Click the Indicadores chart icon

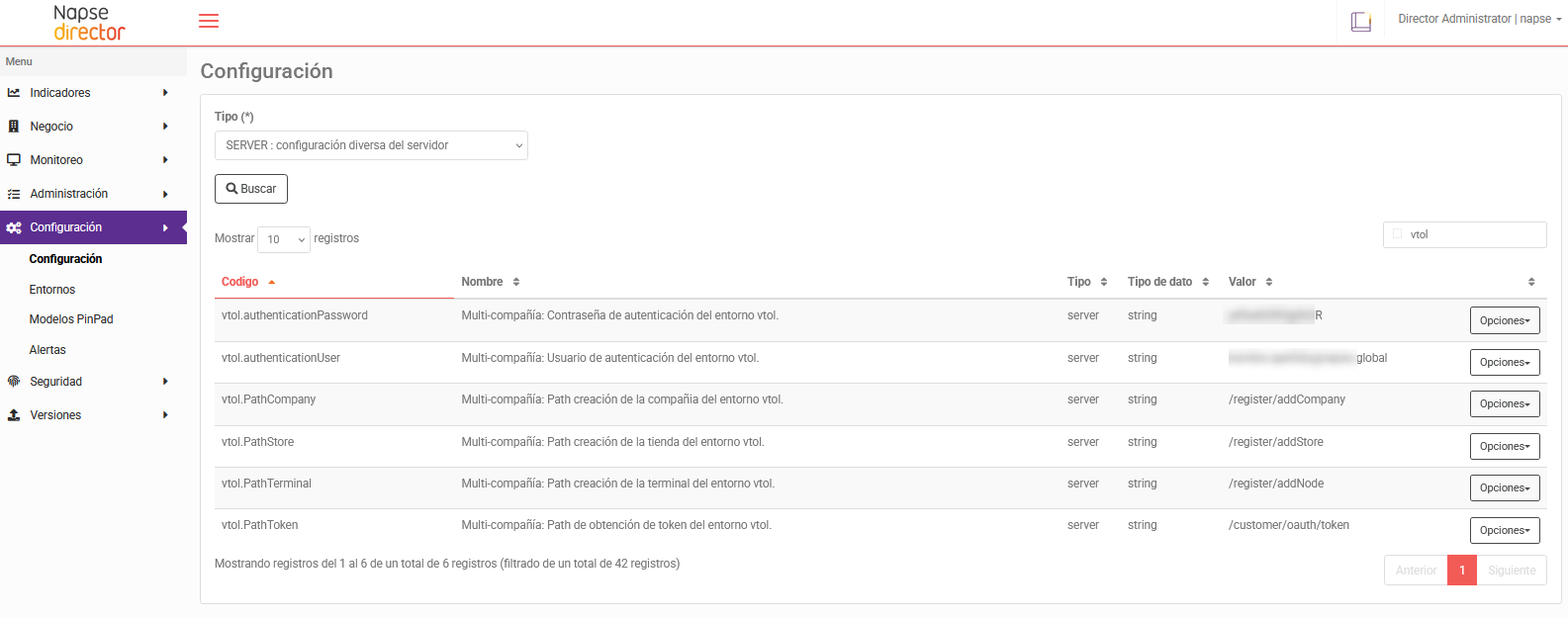click(14, 93)
